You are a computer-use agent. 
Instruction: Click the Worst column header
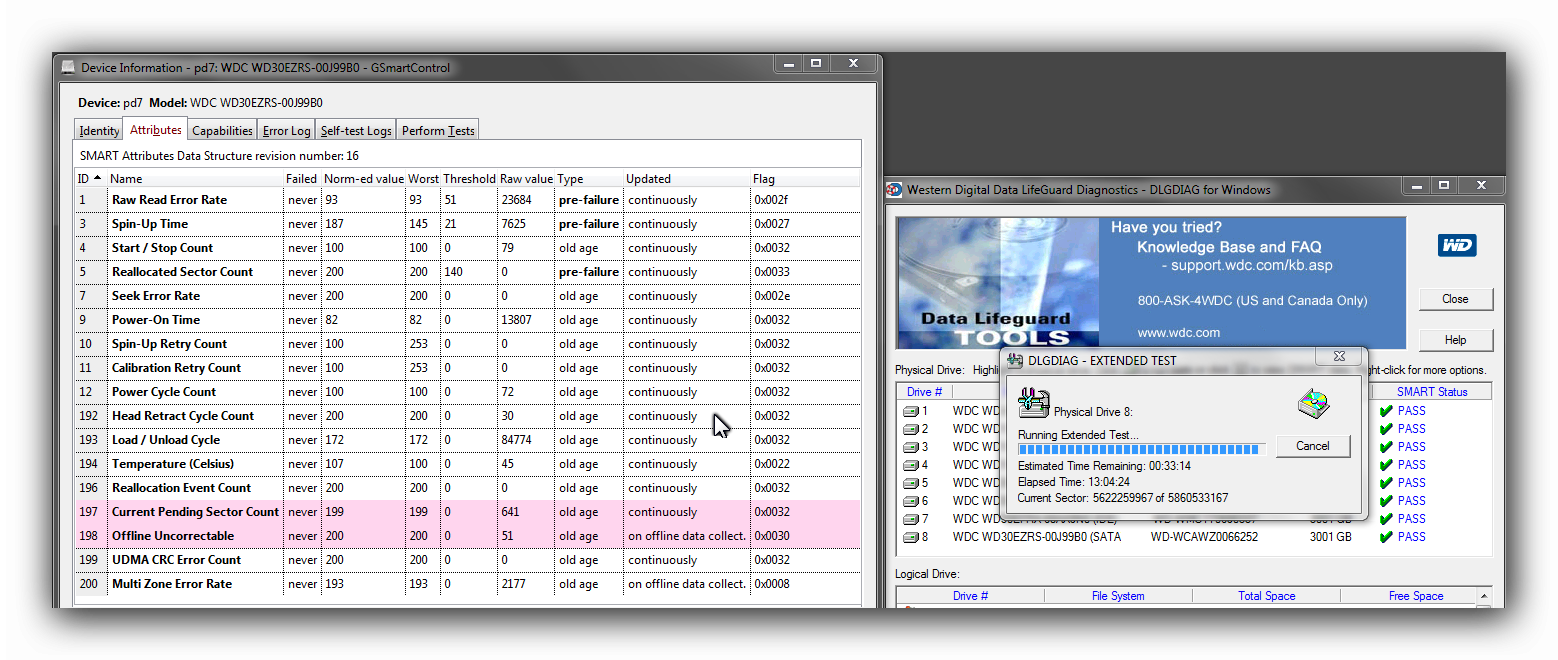pos(424,179)
